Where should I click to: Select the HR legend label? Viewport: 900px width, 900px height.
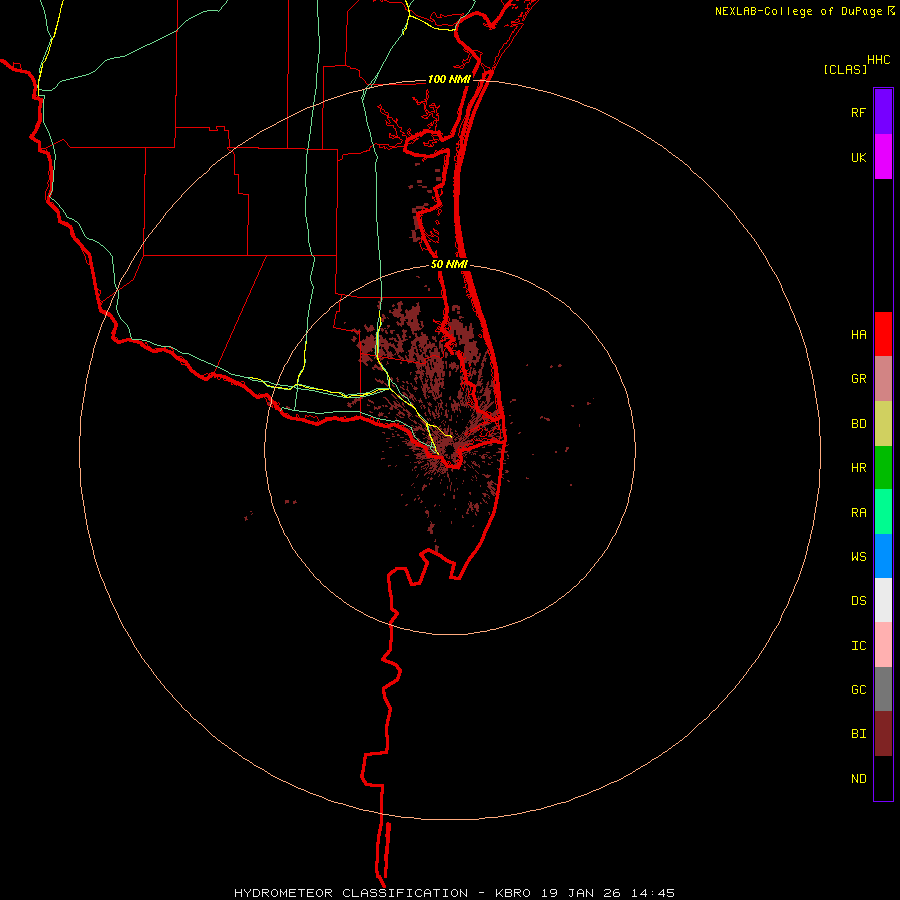coord(858,468)
